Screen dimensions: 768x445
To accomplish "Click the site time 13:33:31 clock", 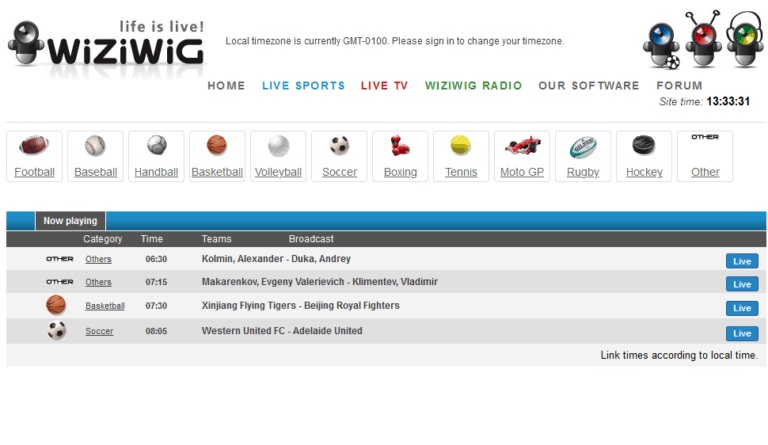I will tap(728, 101).
